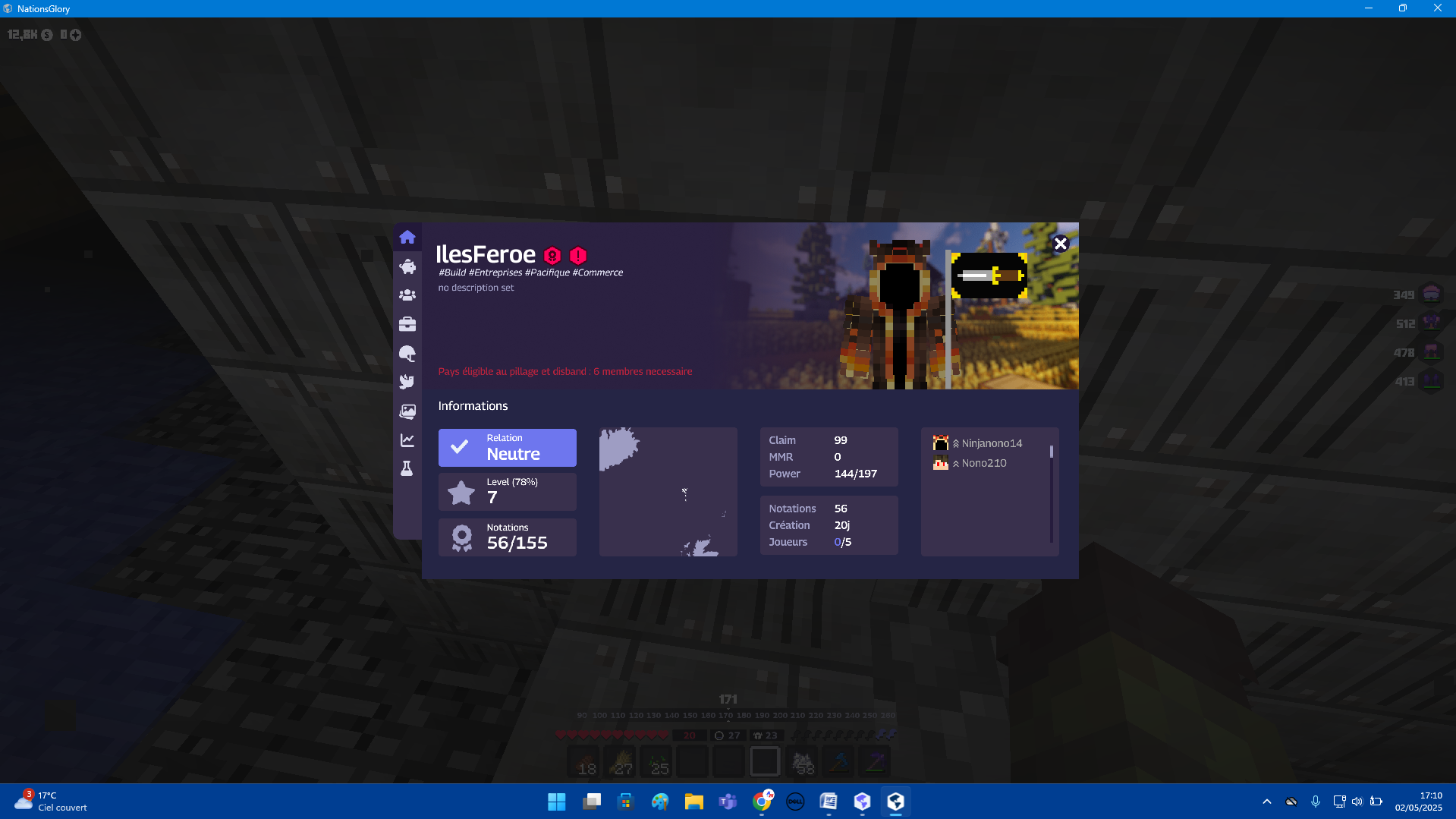Open Google Chrome from the taskbar
1456x819 pixels.
[762, 802]
